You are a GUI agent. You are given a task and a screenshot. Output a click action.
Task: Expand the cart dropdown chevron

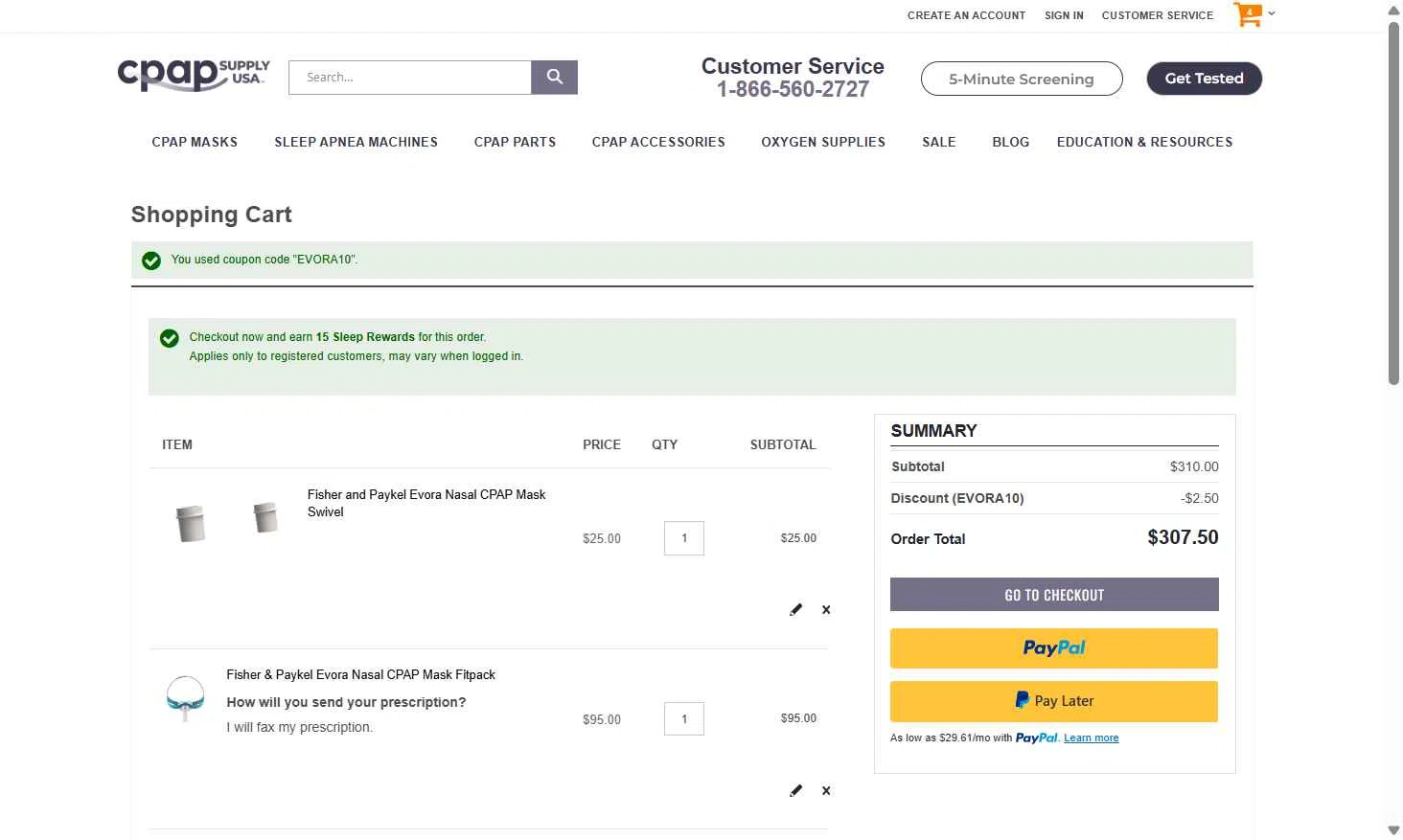1272,13
